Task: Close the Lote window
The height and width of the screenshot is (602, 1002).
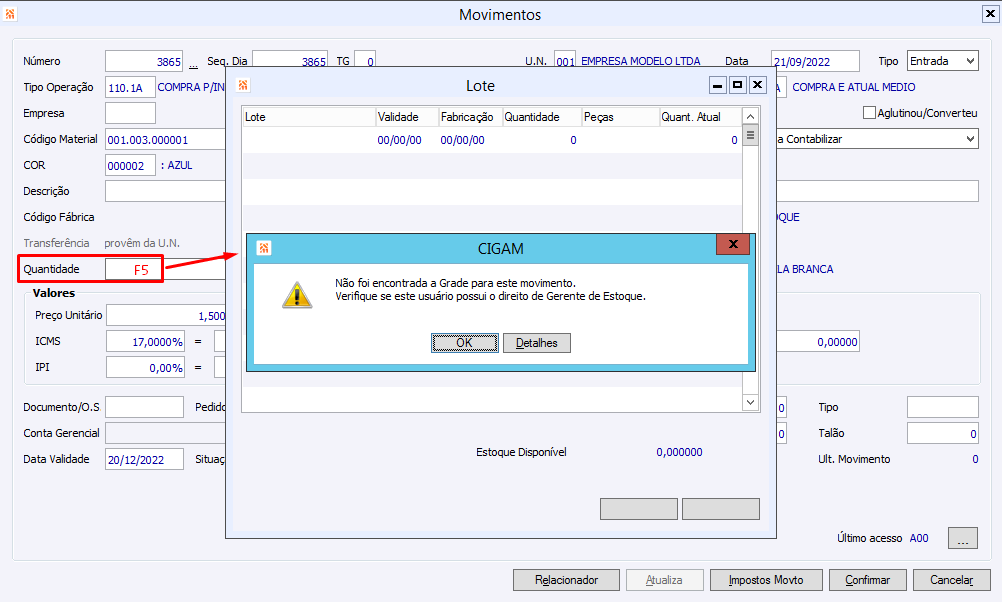Action: pyautogui.click(x=757, y=85)
